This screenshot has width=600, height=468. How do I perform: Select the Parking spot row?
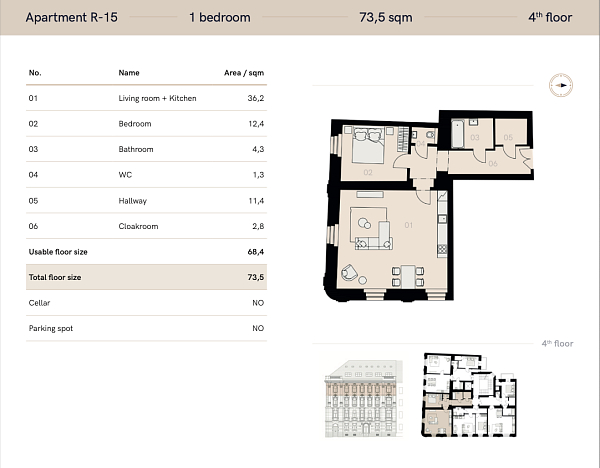pyautogui.click(x=146, y=328)
